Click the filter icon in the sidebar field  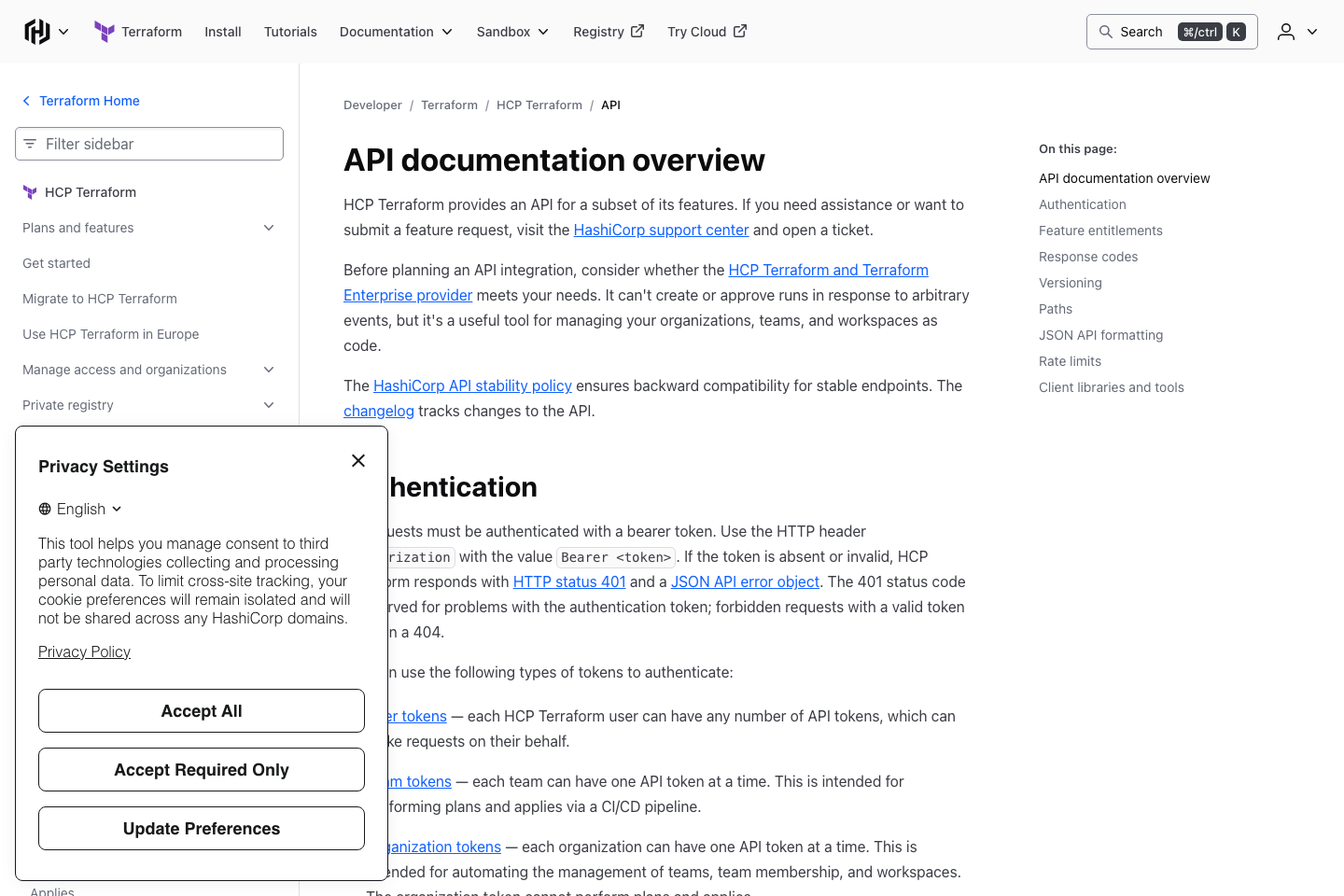click(31, 144)
